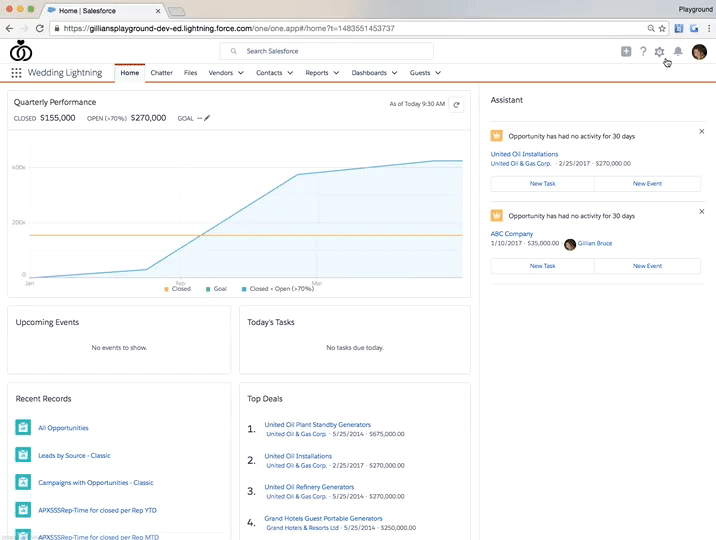The height and width of the screenshot is (540, 716).
Task: Open Campaigns with Opportunities - Classic record
Action: point(95,482)
